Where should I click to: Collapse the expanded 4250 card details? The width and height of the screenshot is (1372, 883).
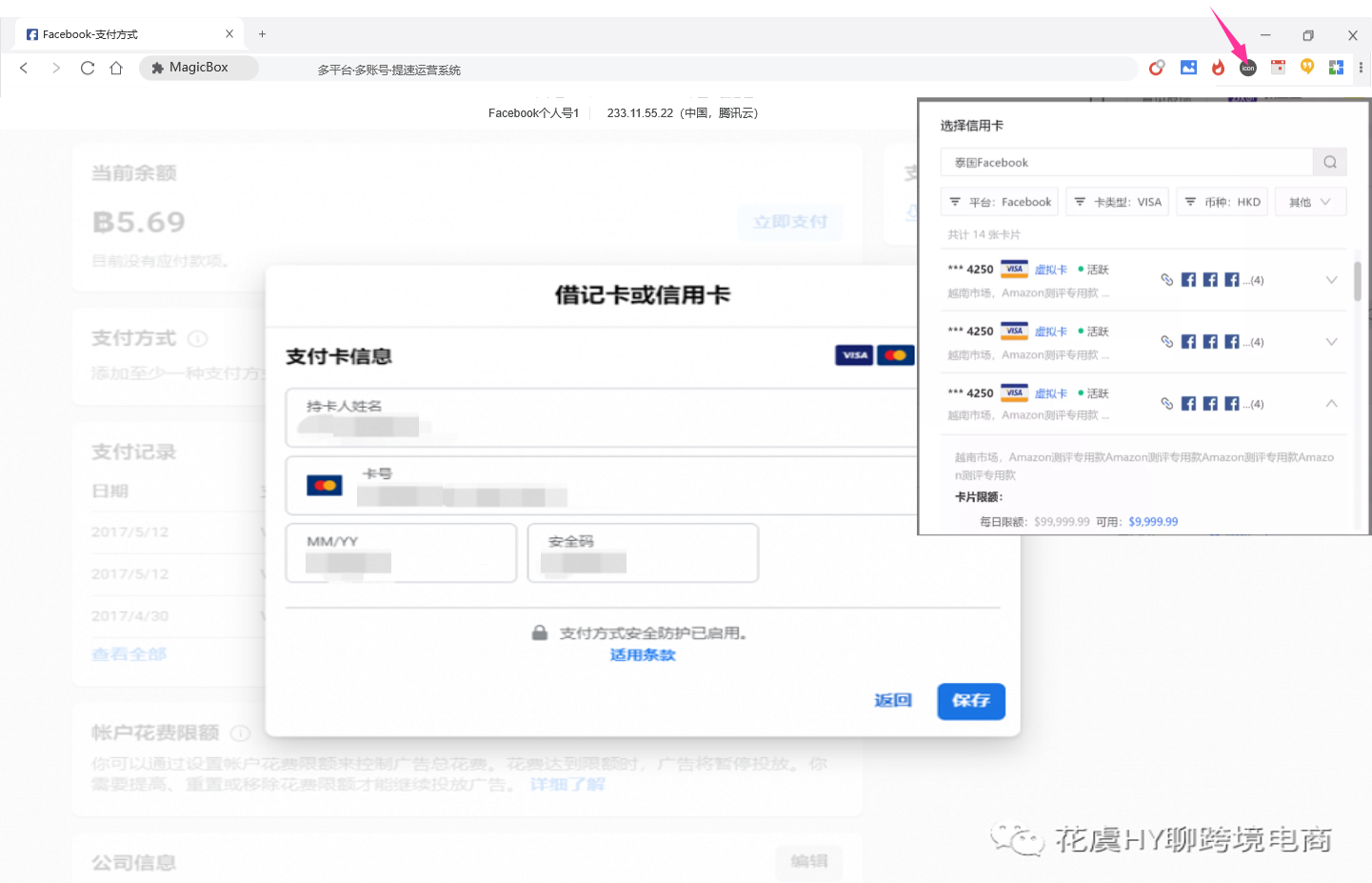(1332, 404)
